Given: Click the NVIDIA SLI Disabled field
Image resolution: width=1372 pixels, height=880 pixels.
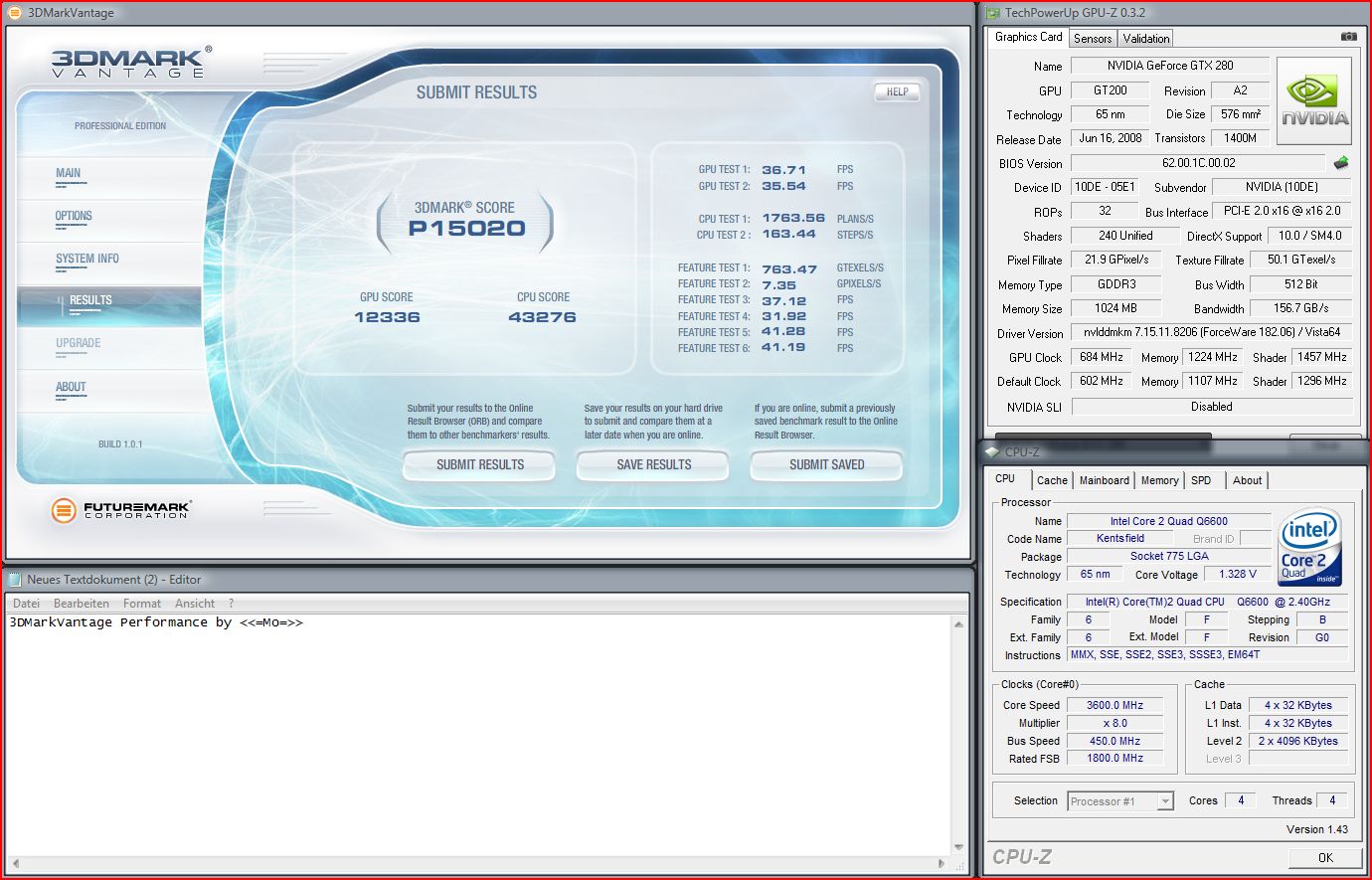Looking at the screenshot, I should tap(1212, 407).
